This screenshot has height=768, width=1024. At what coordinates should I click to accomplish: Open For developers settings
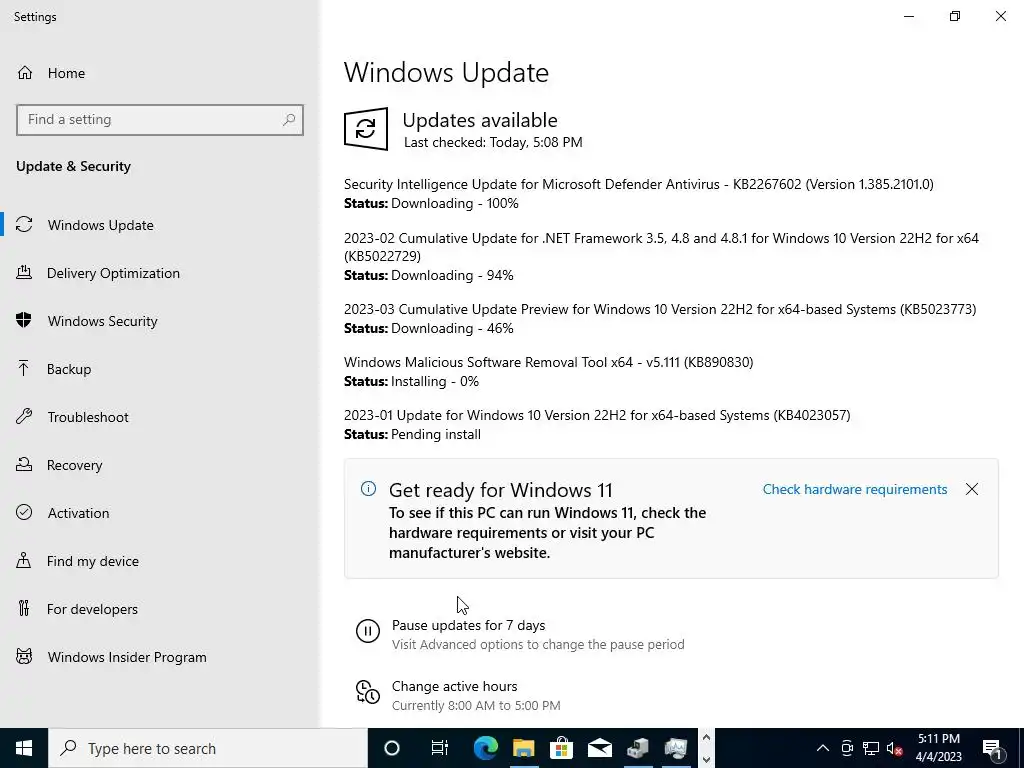click(x=92, y=609)
